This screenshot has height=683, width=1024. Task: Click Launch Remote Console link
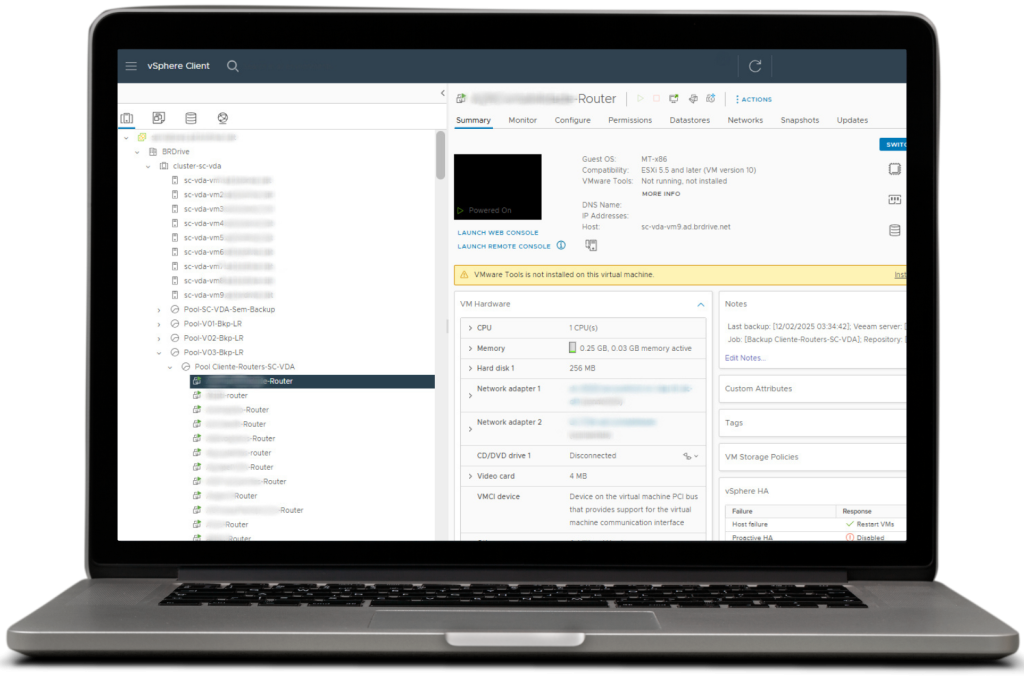pyautogui.click(x=504, y=246)
